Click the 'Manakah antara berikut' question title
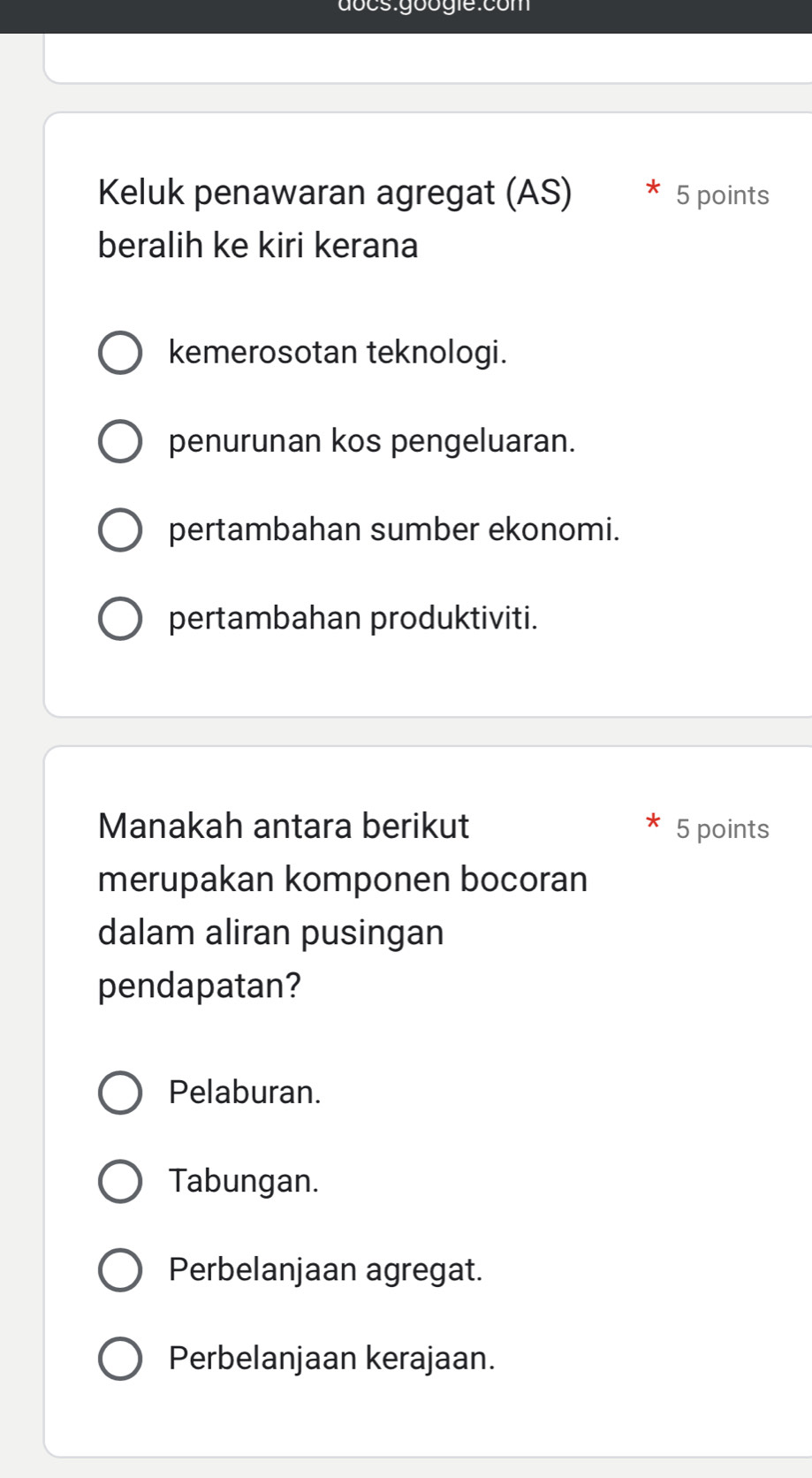This screenshot has width=812, height=1478. point(284,826)
